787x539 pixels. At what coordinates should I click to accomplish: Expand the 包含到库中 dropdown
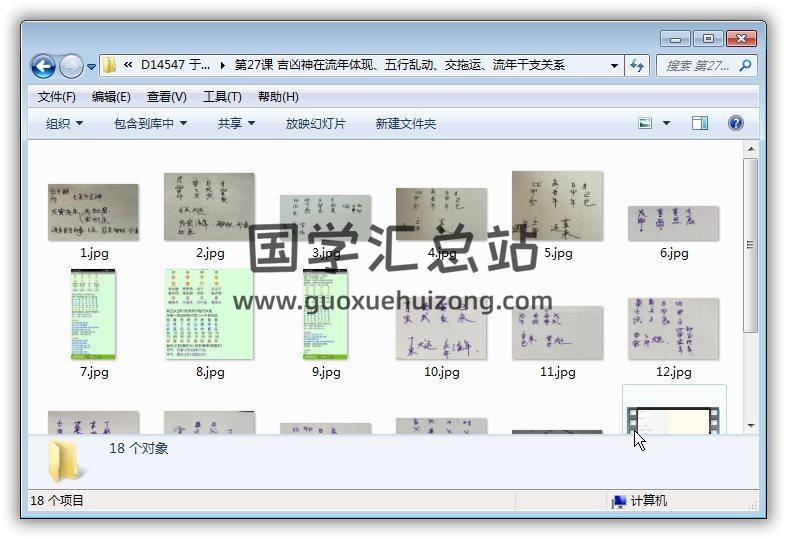click(149, 123)
